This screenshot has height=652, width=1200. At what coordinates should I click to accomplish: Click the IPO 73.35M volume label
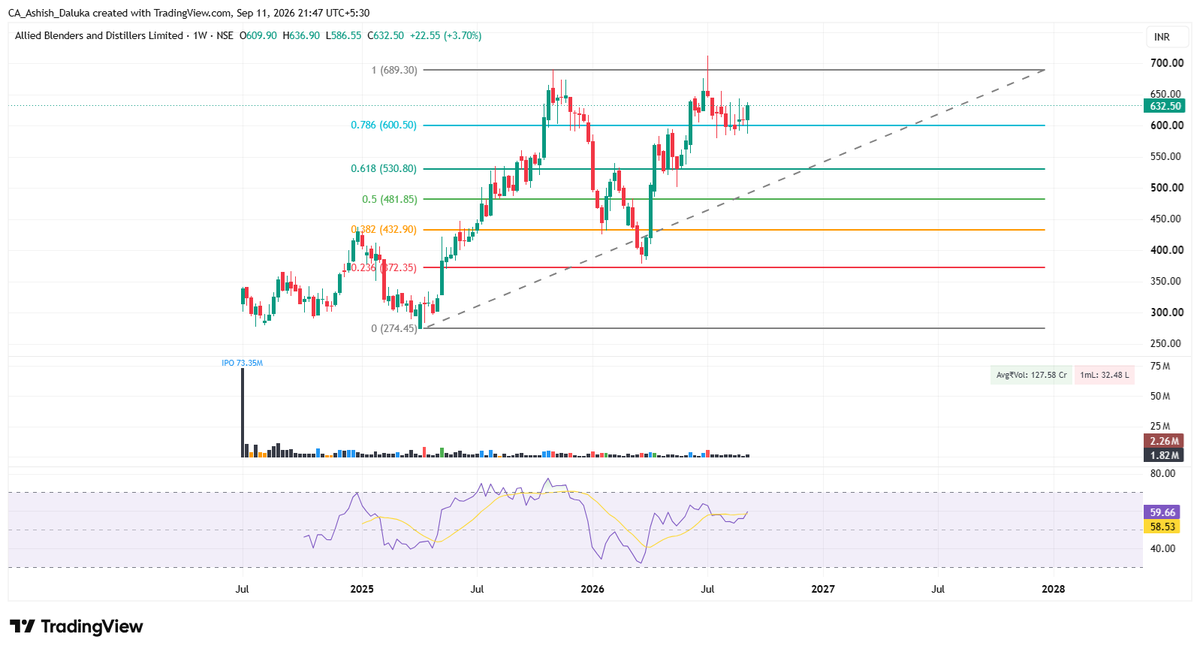(x=241, y=364)
